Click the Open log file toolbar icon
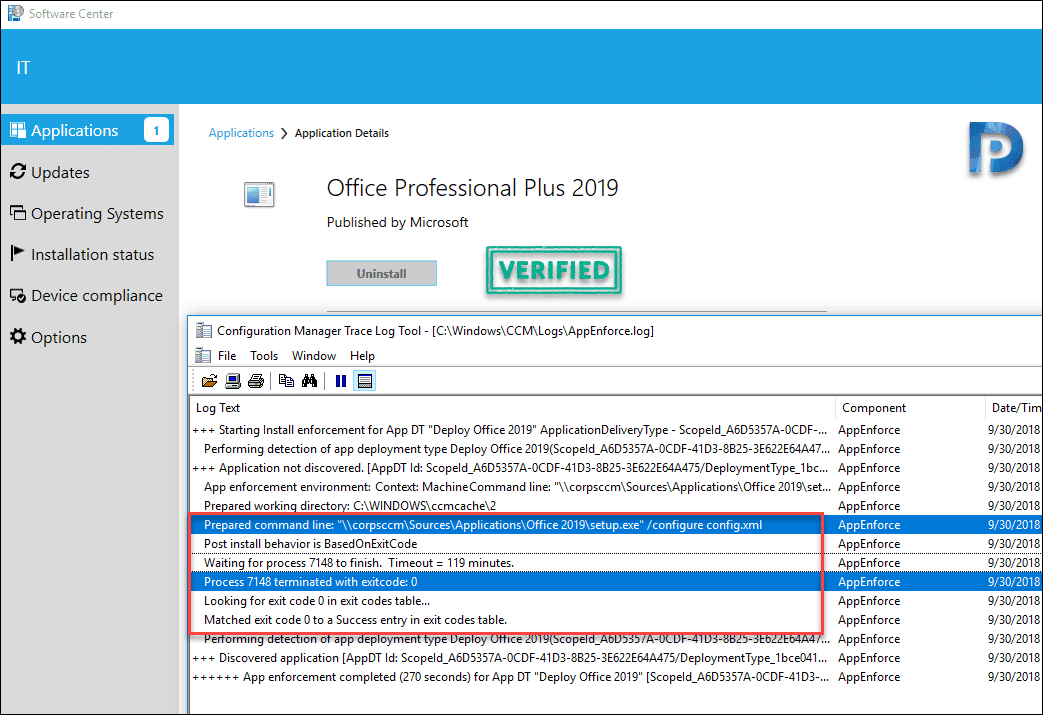This screenshot has width=1043, height=715. click(x=210, y=381)
